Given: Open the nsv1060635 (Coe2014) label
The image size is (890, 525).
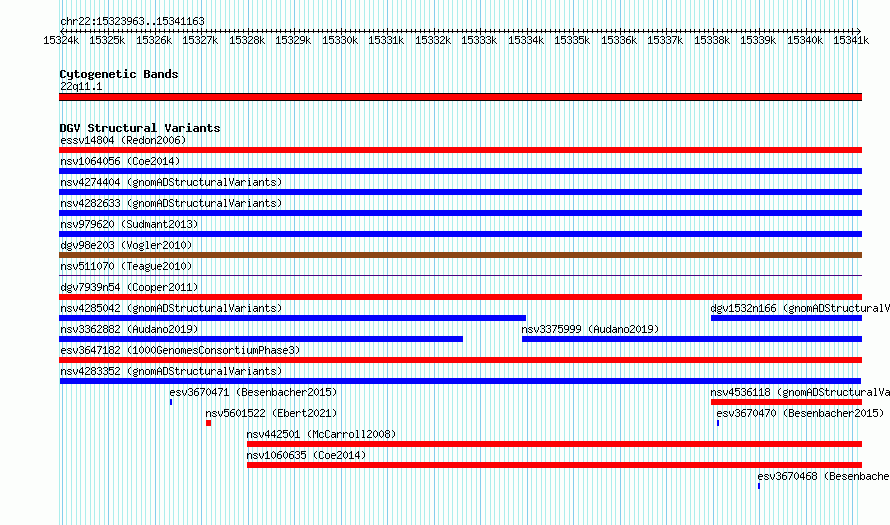Looking at the screenshot, I should (307, 455).
